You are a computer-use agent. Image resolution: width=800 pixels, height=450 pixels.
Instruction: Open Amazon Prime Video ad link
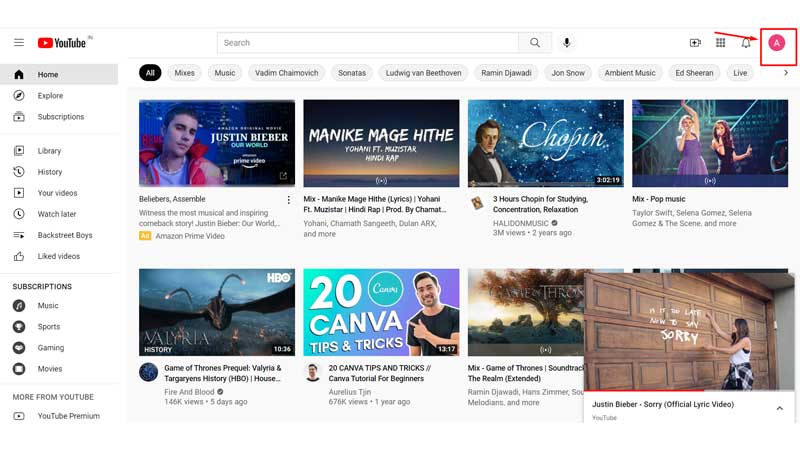[190, 236]
